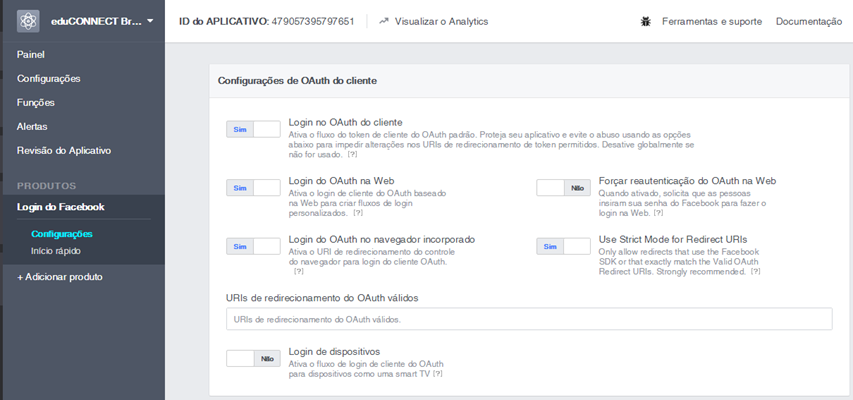
Task: Go to Painel in sidebar
Action: coord(30,55)
